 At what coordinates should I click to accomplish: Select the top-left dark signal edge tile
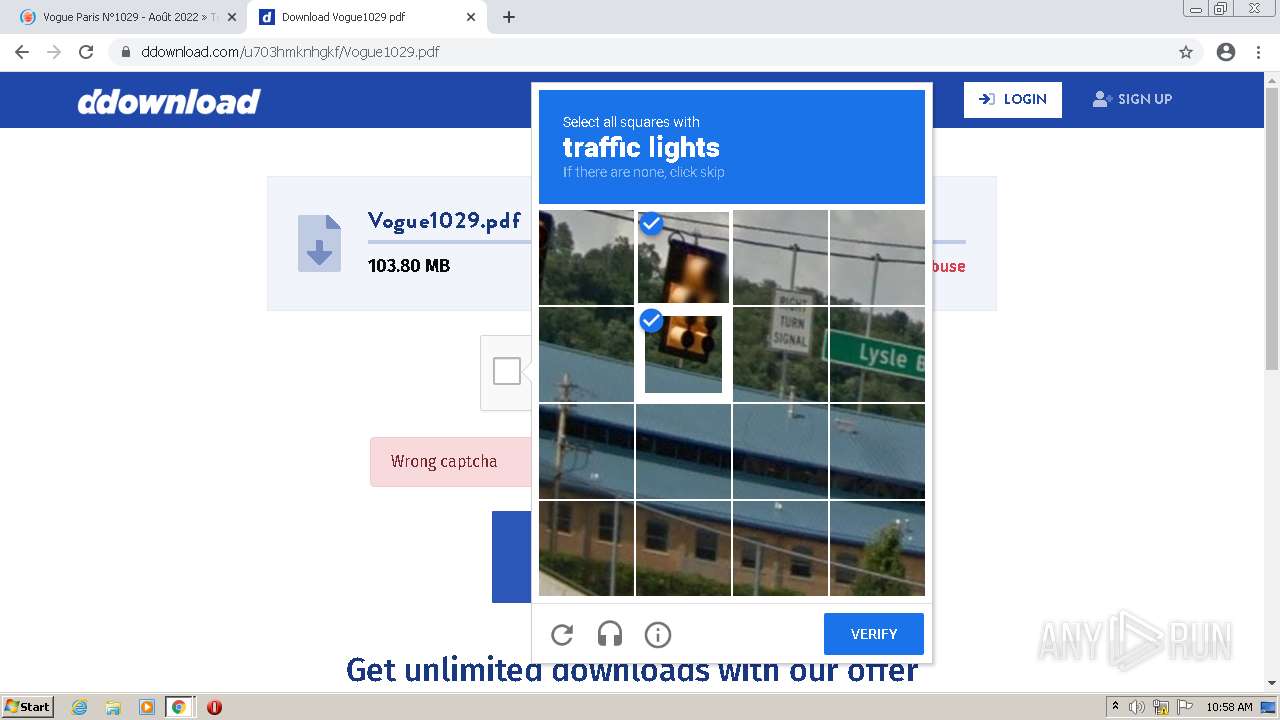click(x=586, y=257)
